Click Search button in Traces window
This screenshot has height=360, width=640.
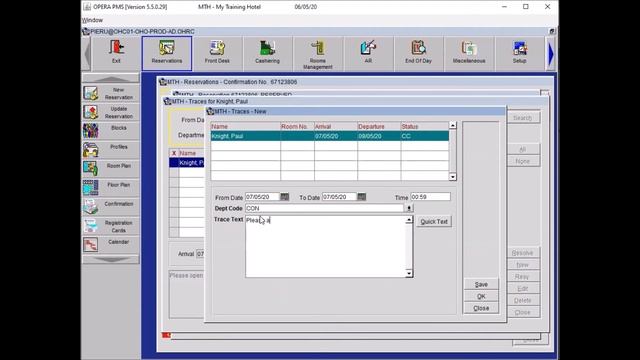click(522, 118)
